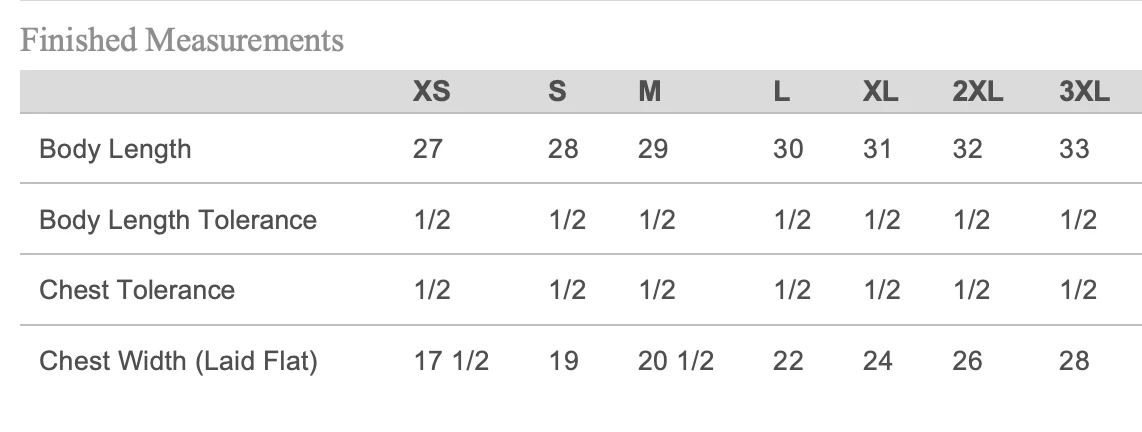Screen dimensions: 1142x432
Task: Click the Body Length row label
Action: coord(114,150)
